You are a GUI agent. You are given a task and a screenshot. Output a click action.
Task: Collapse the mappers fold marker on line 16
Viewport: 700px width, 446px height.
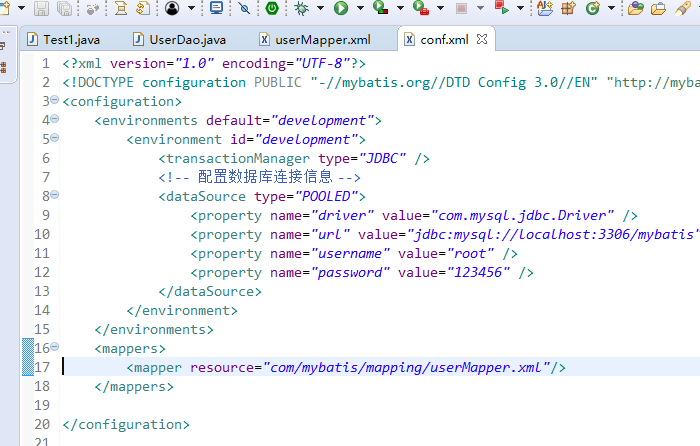pos(54,348)
